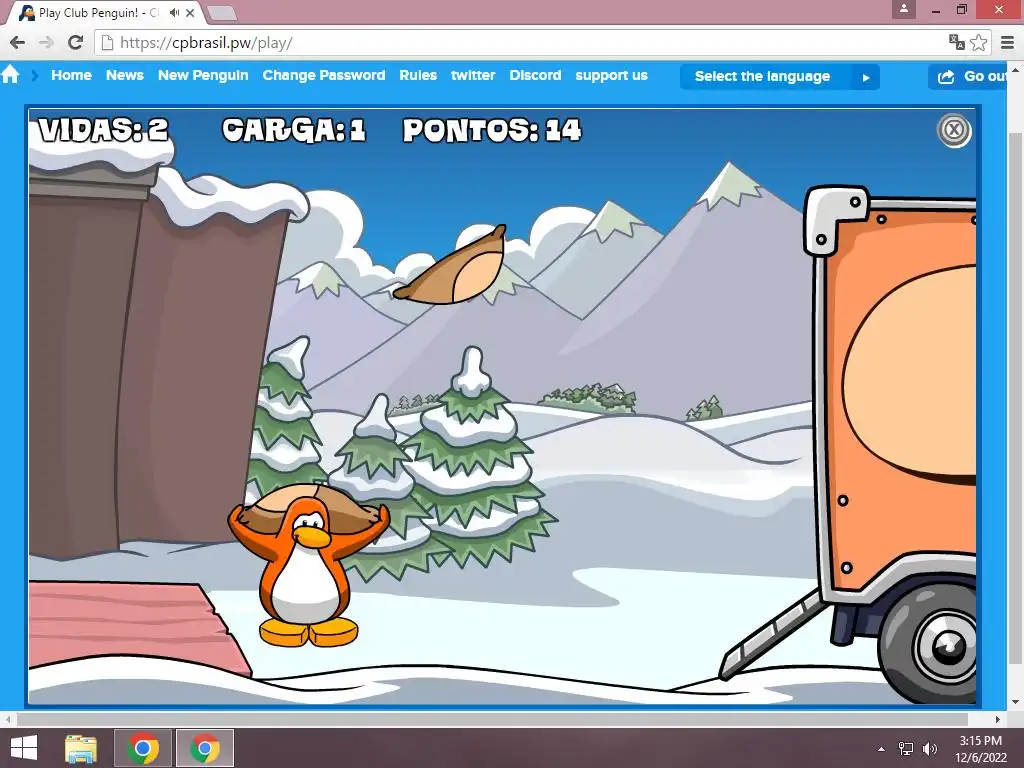Click the CARGA: 1 load counter

[293, 129]
